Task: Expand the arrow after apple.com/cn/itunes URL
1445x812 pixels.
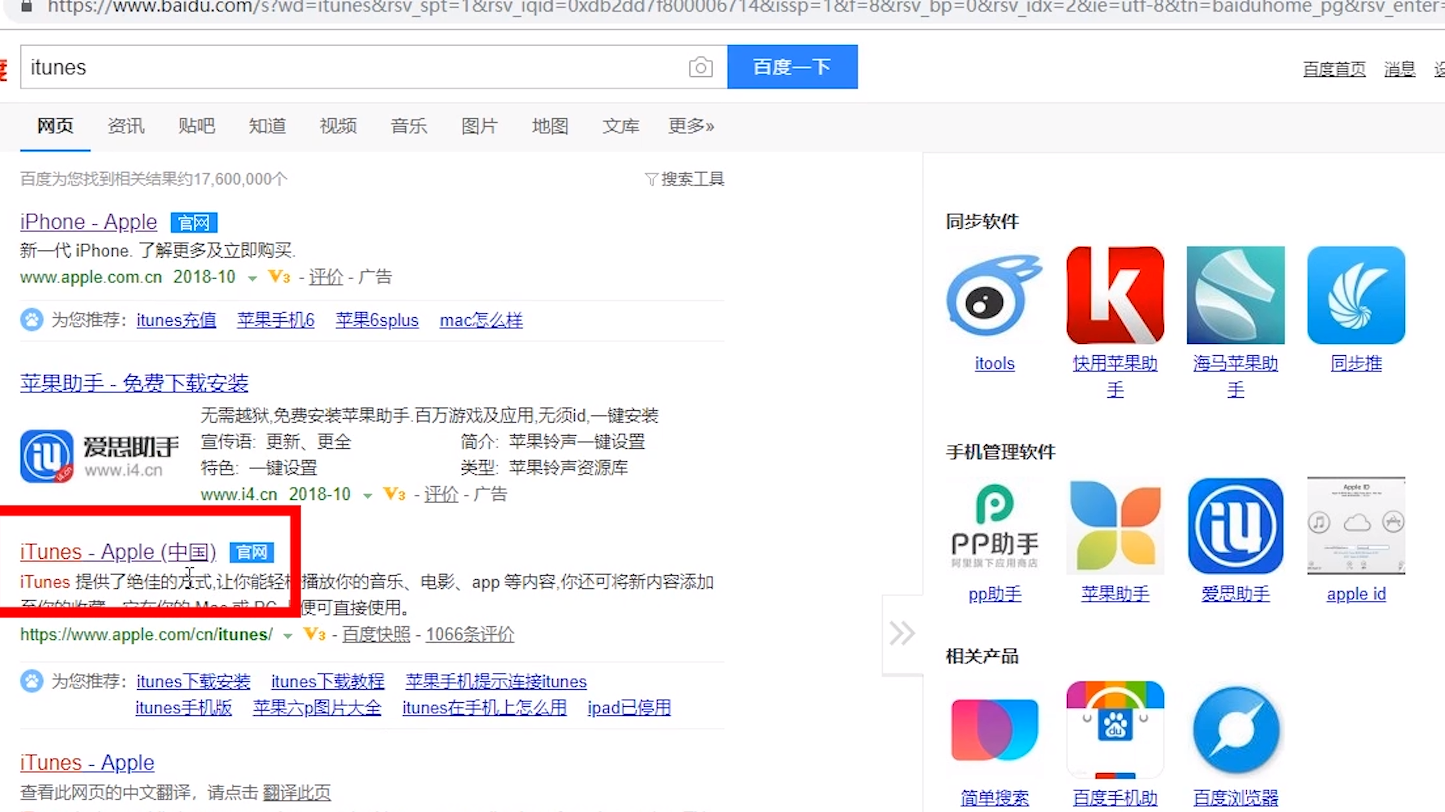Action: tap(287, 635)
